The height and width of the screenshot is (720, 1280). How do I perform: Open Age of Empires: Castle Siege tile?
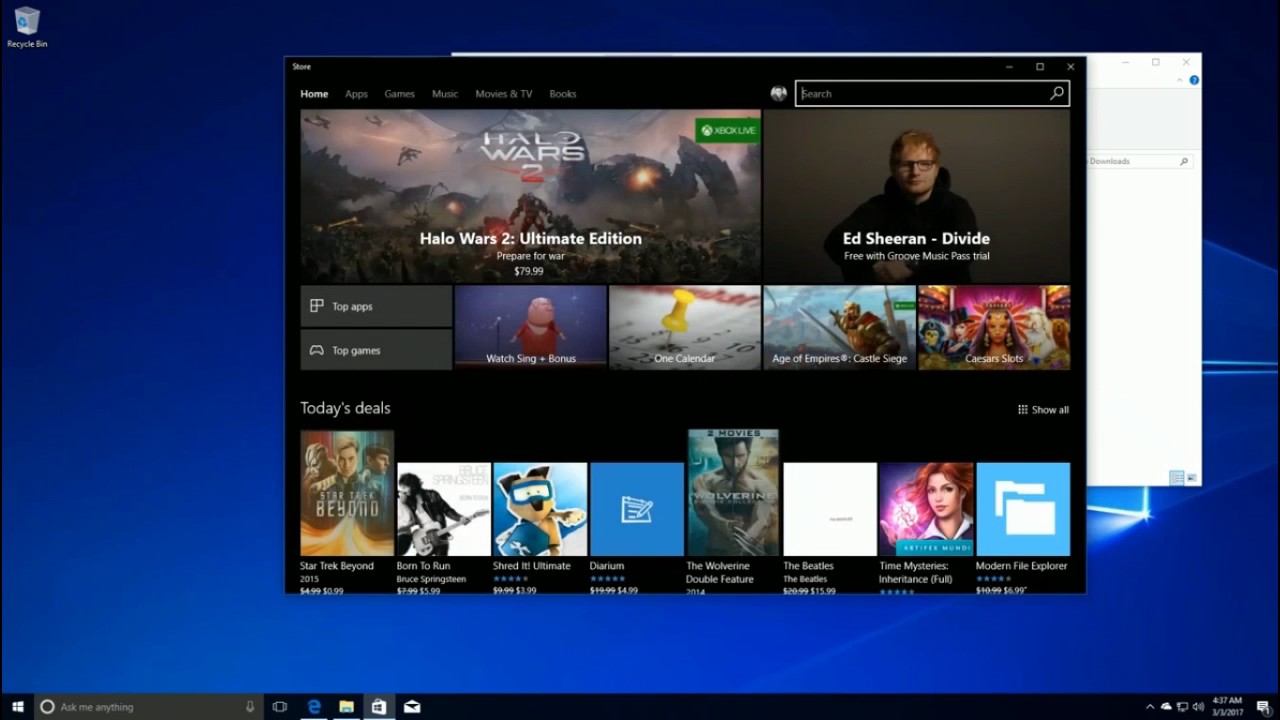(x=839, y=328)
